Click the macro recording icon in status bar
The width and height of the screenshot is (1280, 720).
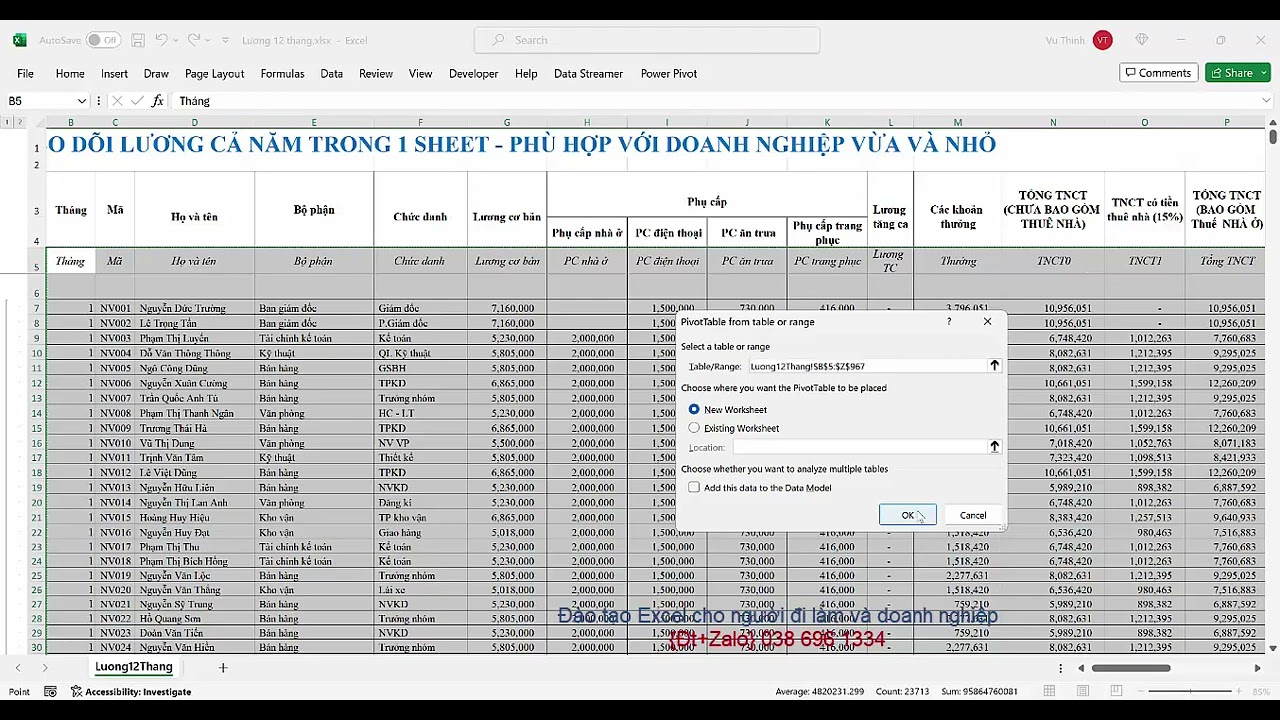tap(50, 691)
